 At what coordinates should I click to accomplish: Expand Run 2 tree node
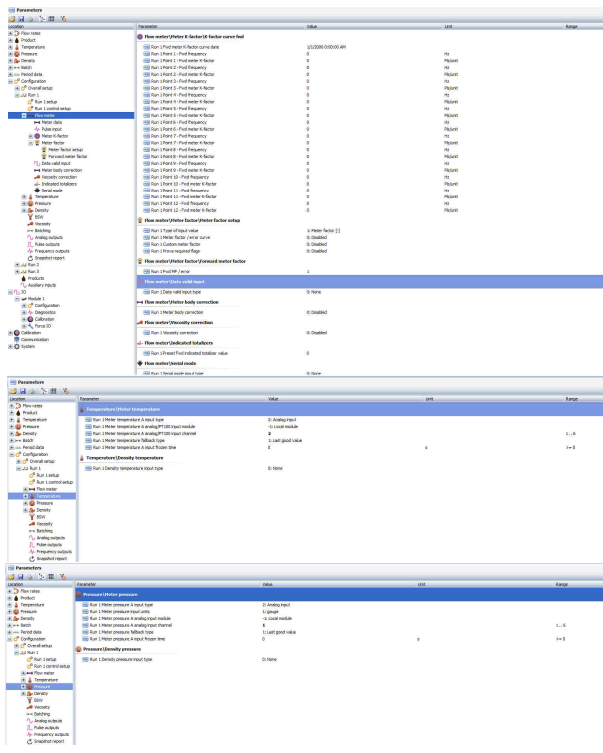[x=17, y=265]
